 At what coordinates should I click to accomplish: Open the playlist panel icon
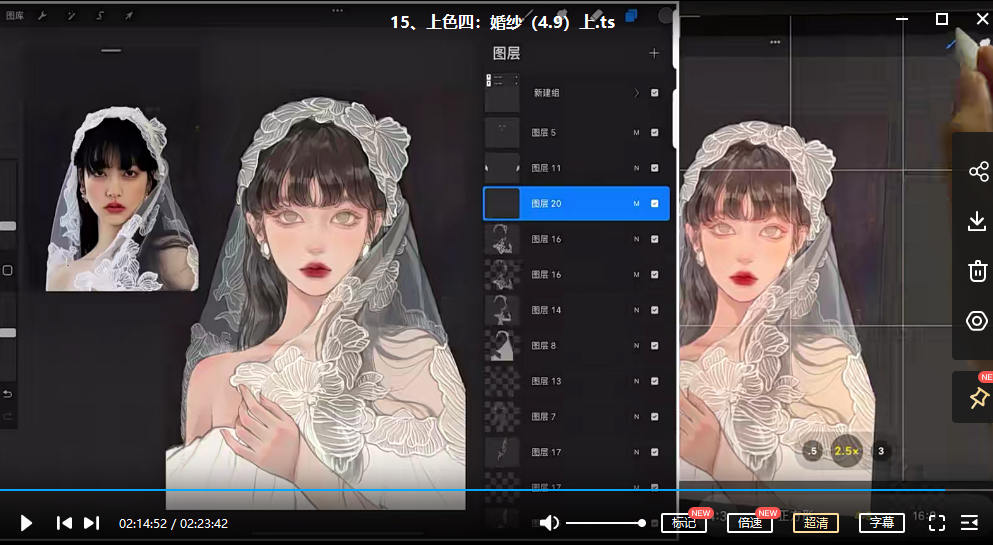(969, 523)
